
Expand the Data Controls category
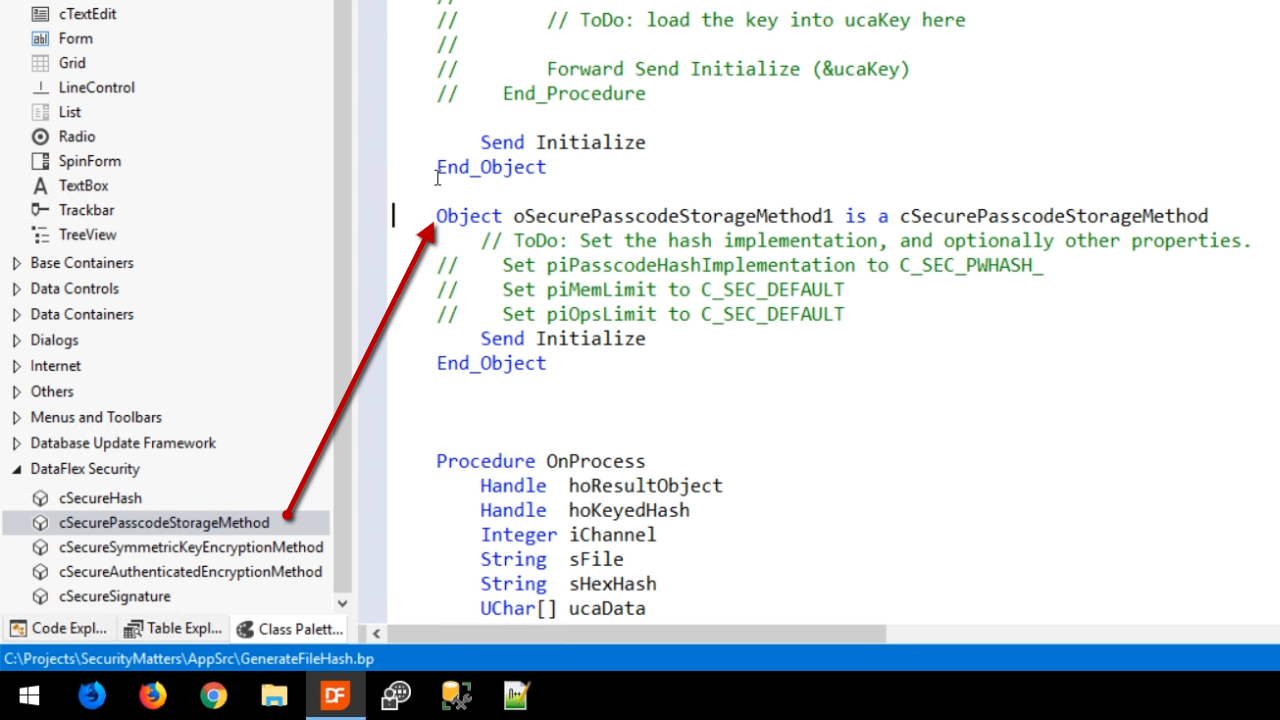point(16,289)
